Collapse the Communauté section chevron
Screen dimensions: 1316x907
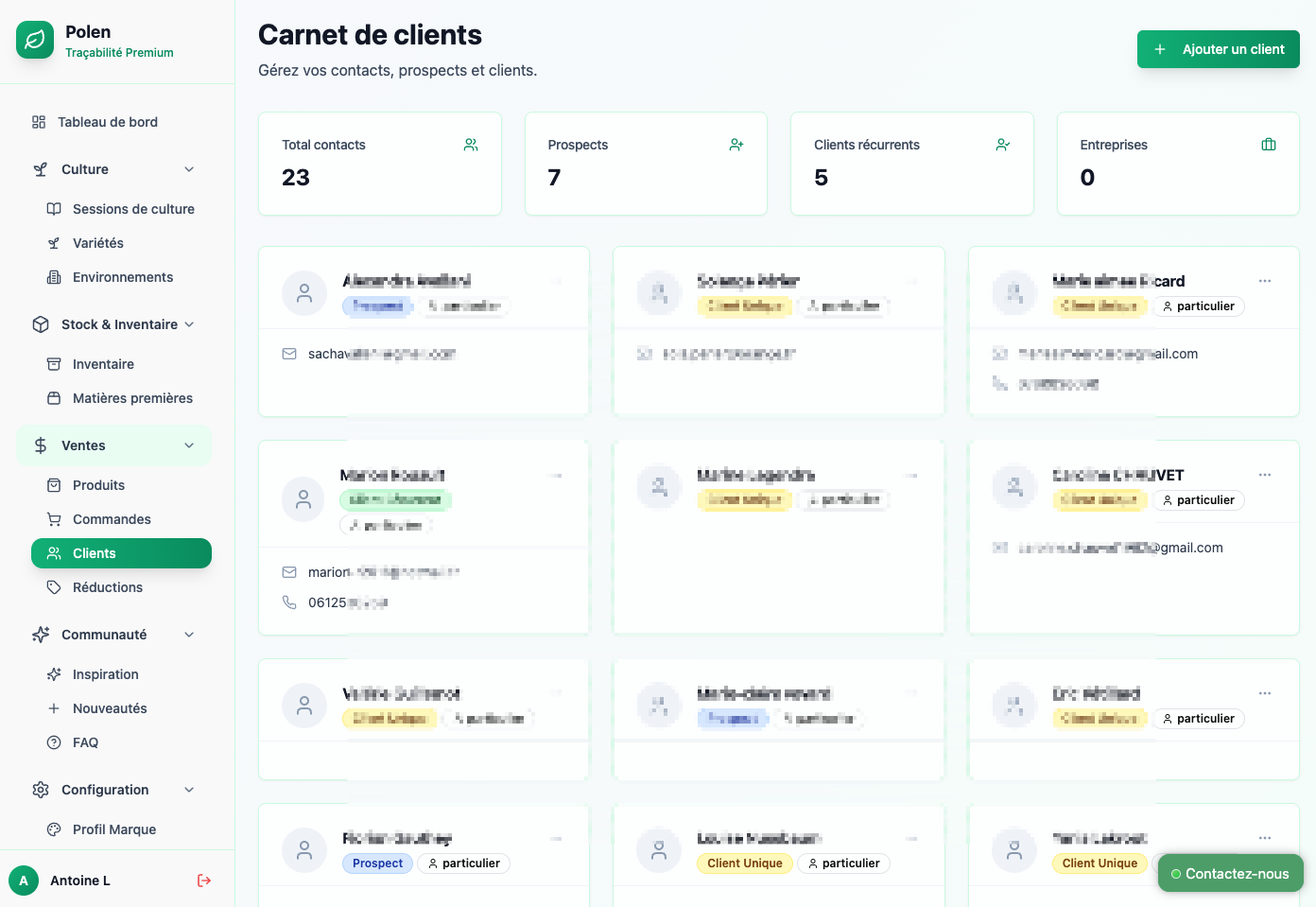pos(189,635)
